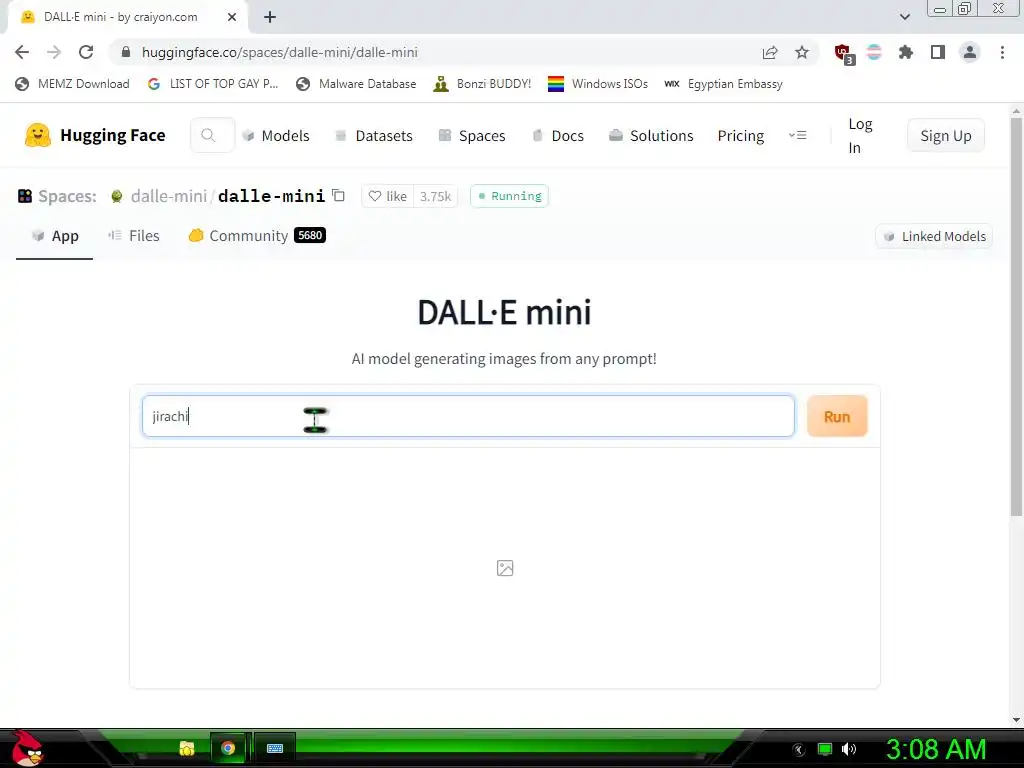
Task: Click the Spaces grid icon
Action: [x=25, y=196]
